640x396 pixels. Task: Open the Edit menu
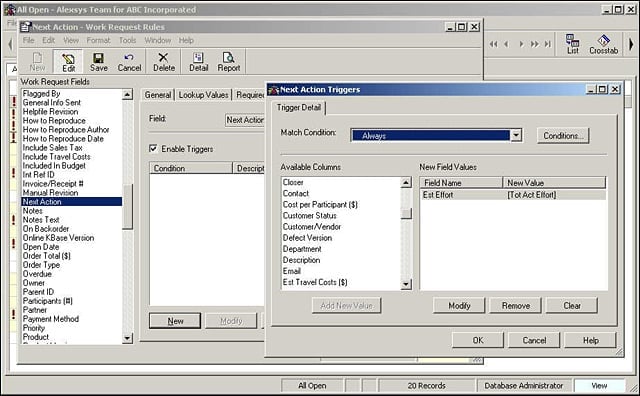(x=48, y=40)
